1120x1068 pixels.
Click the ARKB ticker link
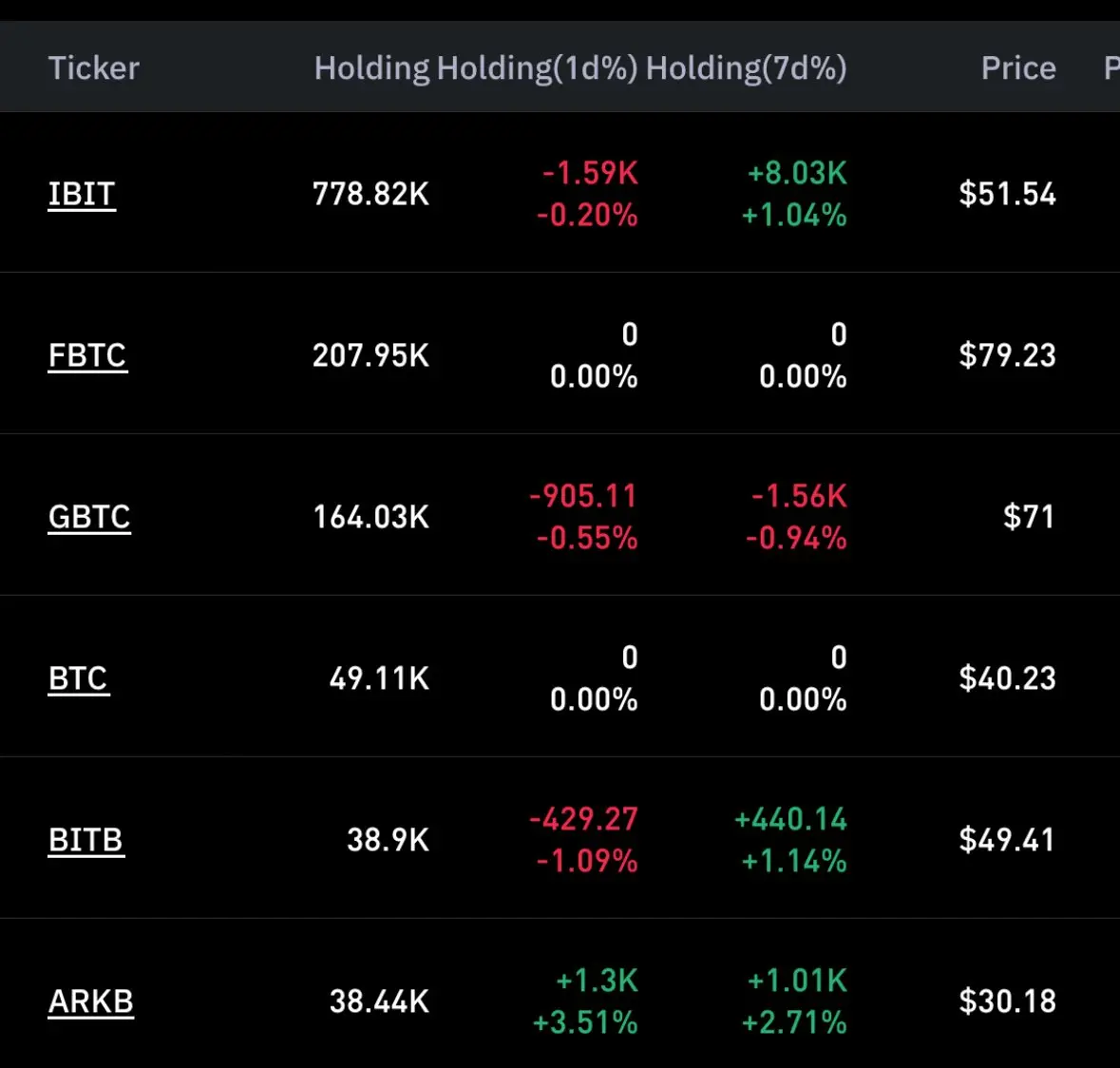[91, 1001]
